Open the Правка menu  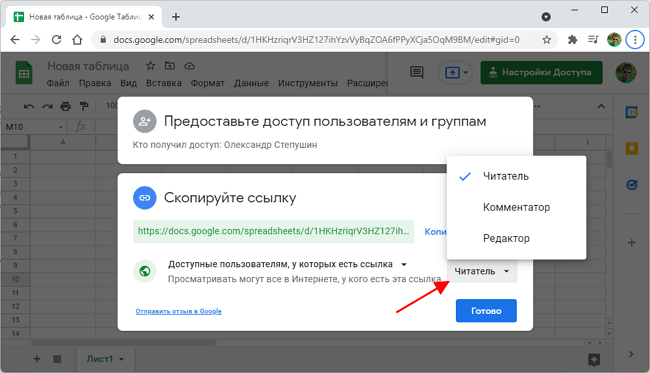pos(95,83)
